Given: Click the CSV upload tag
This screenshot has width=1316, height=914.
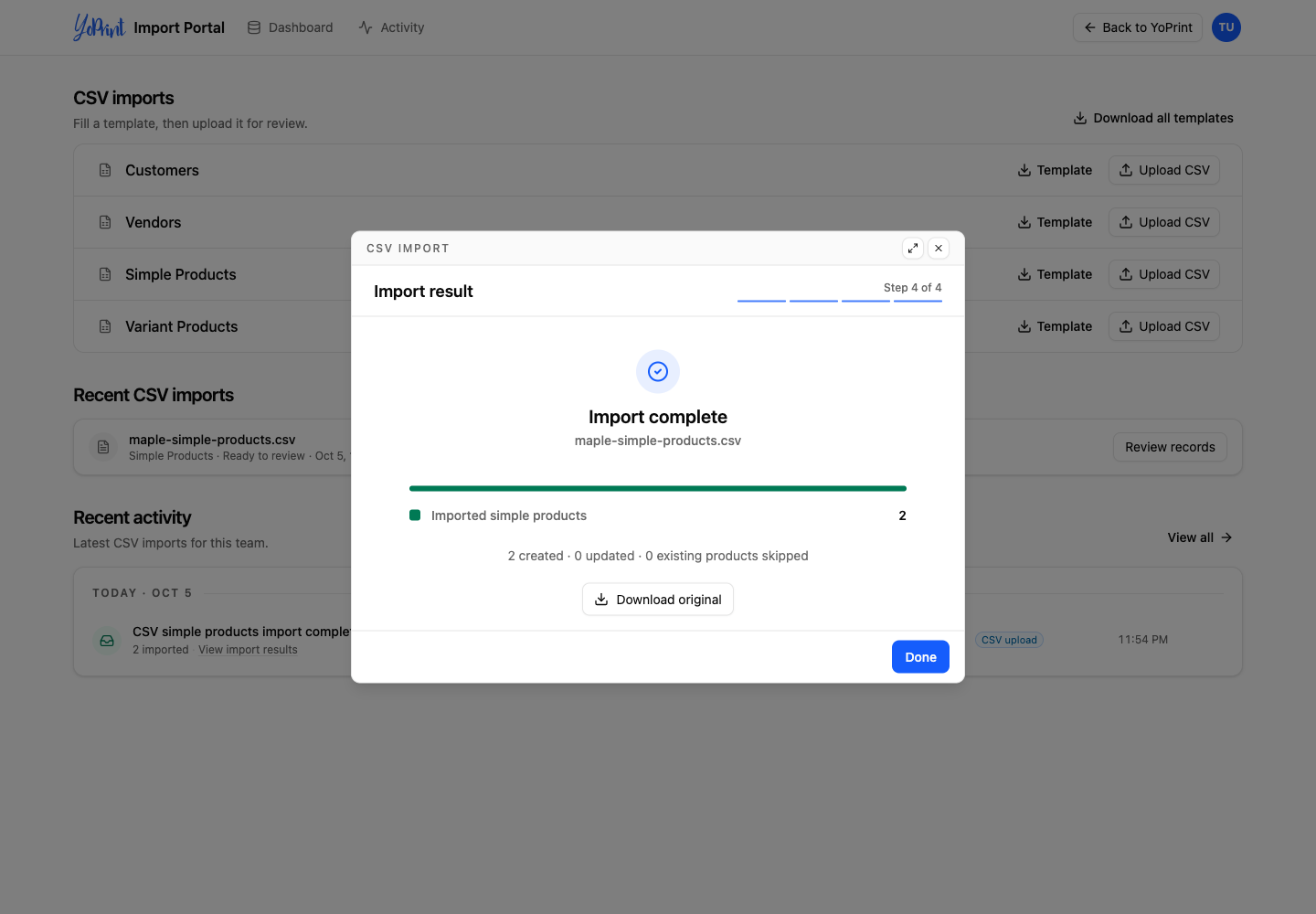Looking at the screenshot, I should click(1009, 640).
